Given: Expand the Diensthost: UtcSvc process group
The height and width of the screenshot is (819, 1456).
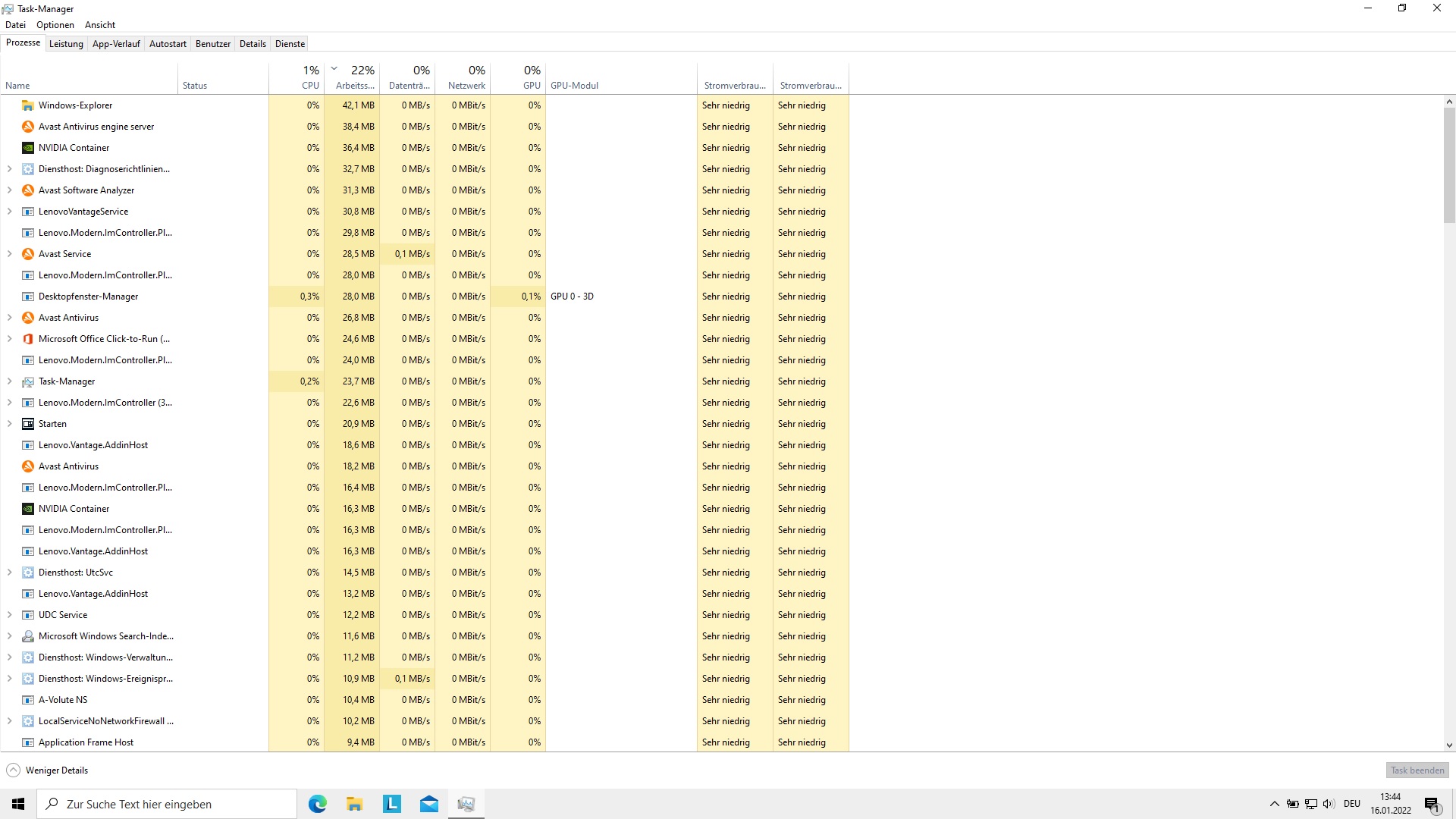Looking at the screenshot, I should (x=10, y=573).
